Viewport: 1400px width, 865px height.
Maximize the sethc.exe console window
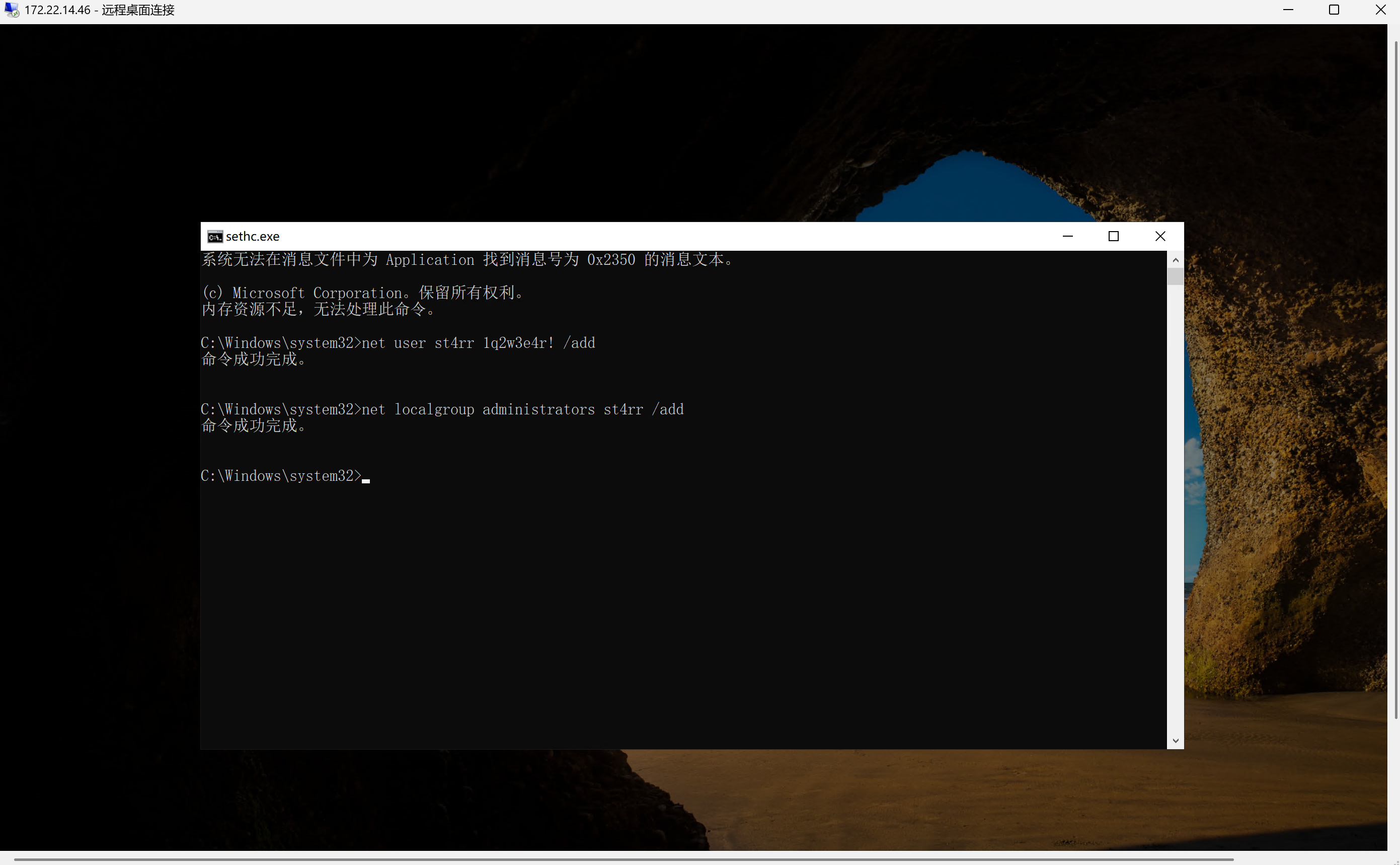click(1113, 236)
